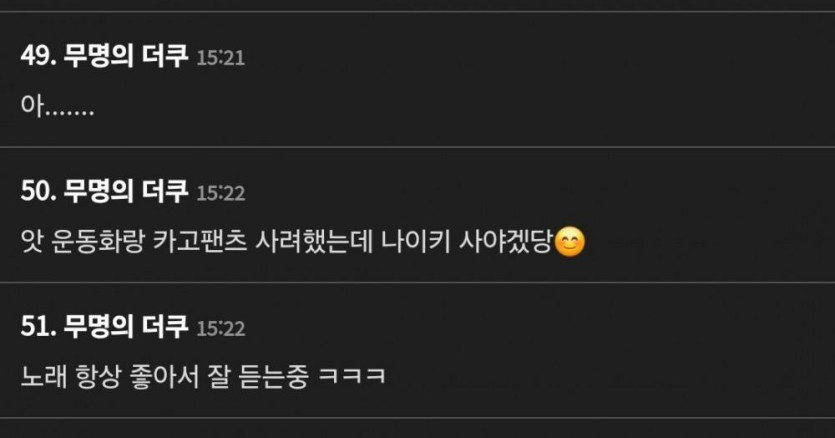Click the word 좋아서 in comment 51
Viewport: 835px width, 438px height.
click(165, 377)
